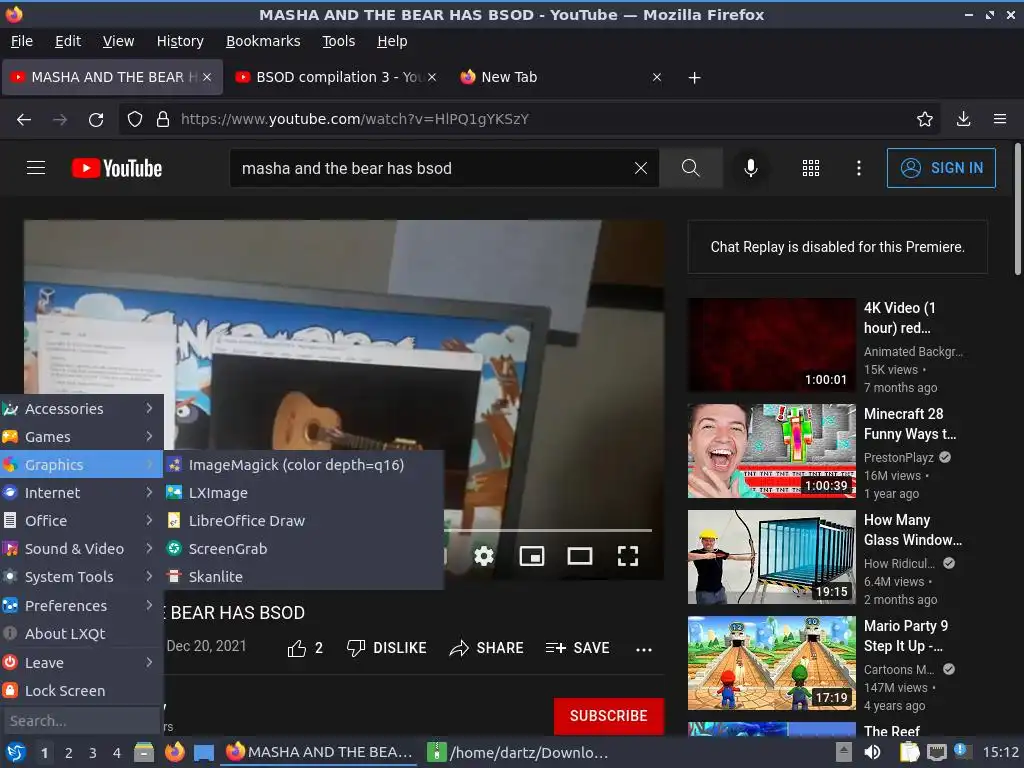Launch LXImage from Graphics menu
Screen dimensions: 1024x768
[x=304, y=493]
